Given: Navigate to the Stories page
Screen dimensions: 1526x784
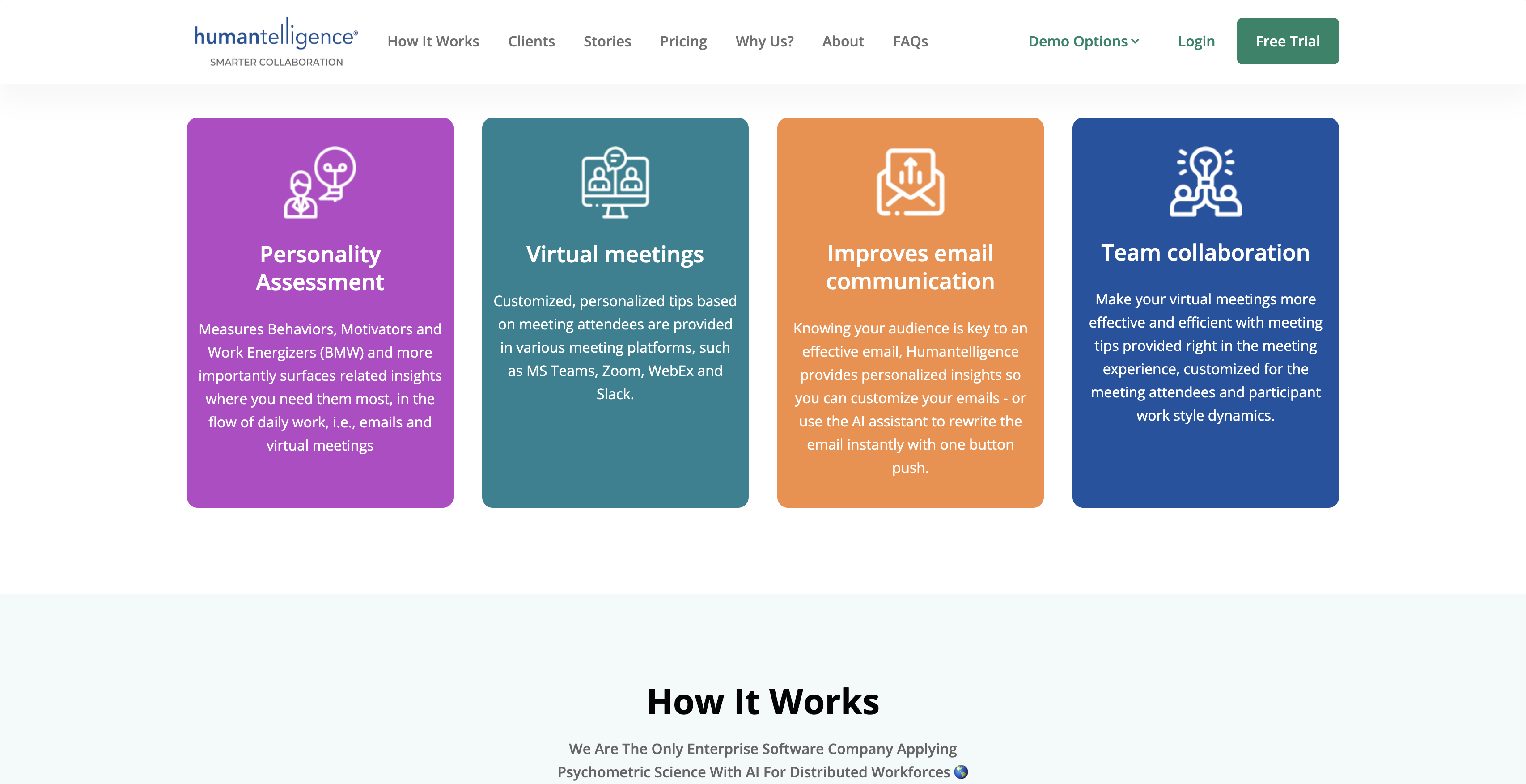Looking at the screenshot, I should point(607,41).
